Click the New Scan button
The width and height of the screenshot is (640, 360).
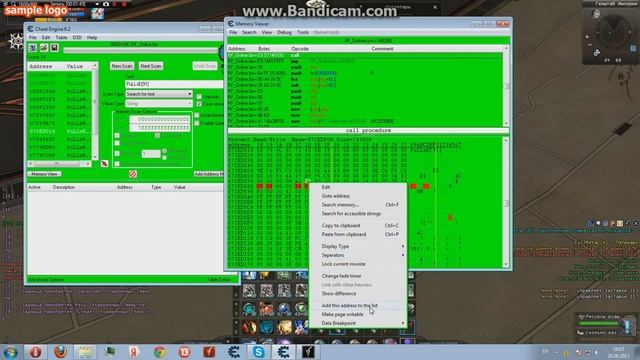[x=122, y=66]
